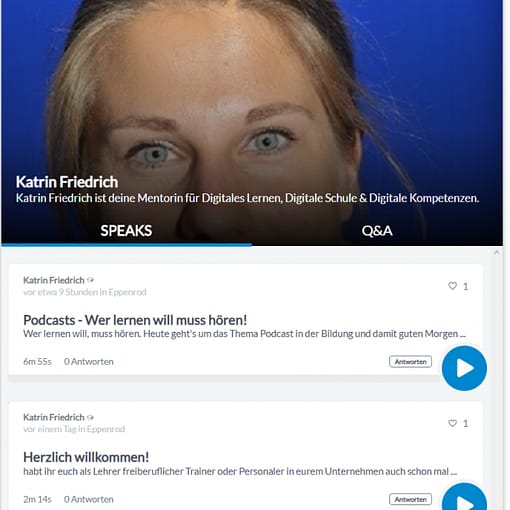Screen dimensions: 510x510
Task: Click verified badge next to first Katrin Friedrich
Action: (90, 280)
